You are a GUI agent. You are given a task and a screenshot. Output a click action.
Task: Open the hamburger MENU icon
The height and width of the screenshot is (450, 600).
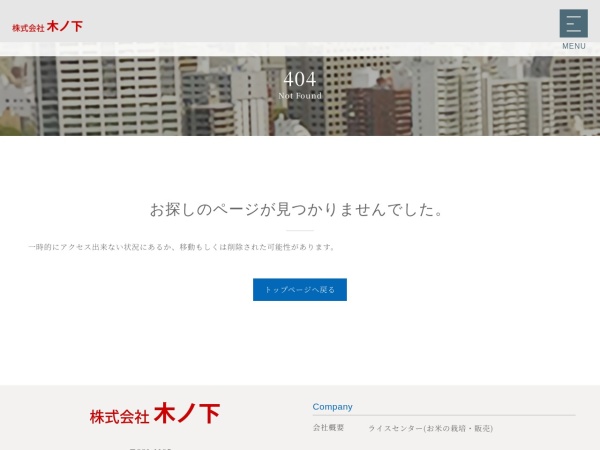[x=574, y=23]
